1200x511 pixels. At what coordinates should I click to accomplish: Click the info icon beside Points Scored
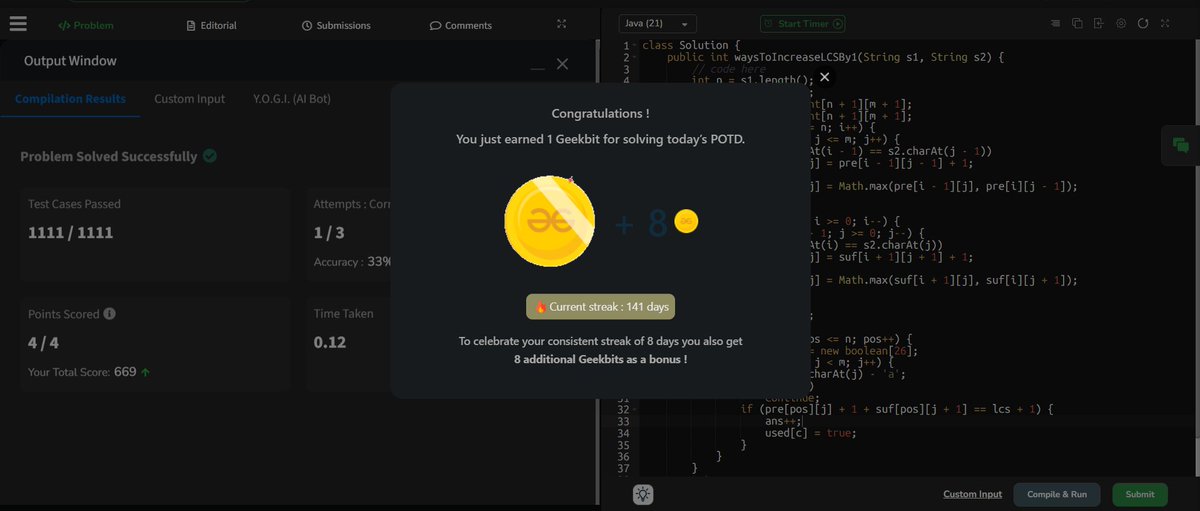(x=110, y=313)
